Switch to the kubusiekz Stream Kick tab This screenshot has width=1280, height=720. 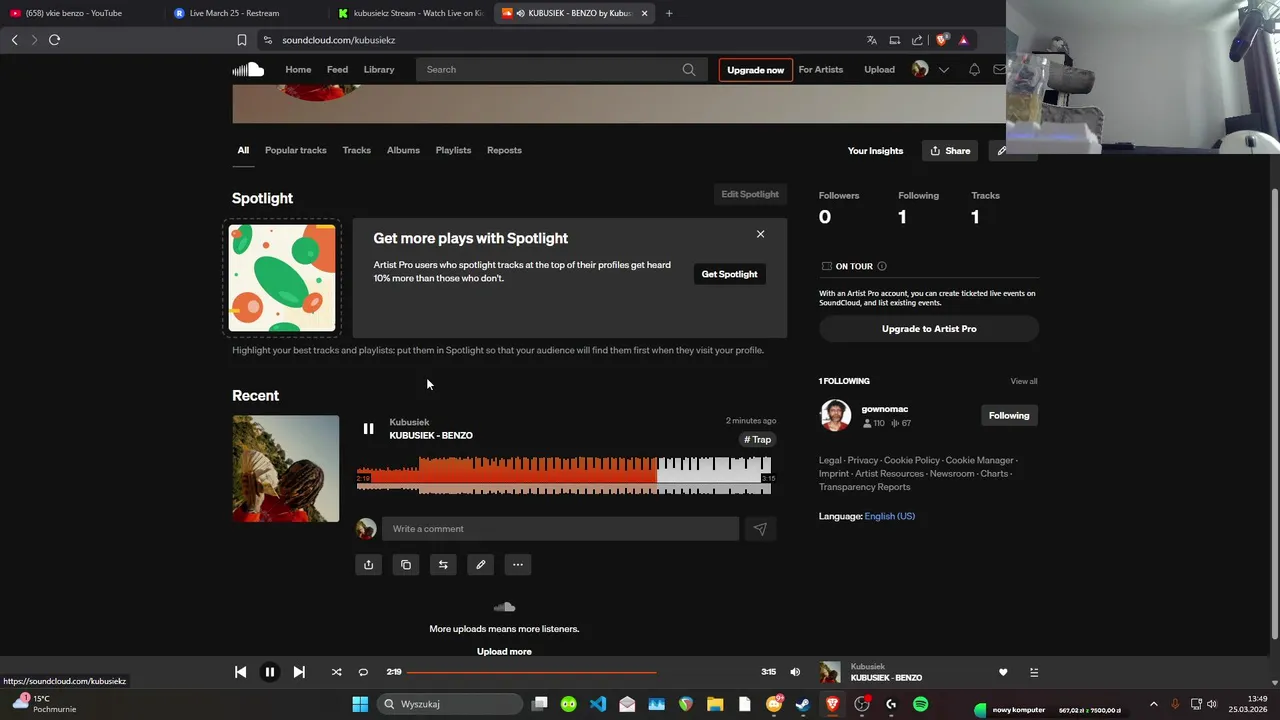point(410,13)
